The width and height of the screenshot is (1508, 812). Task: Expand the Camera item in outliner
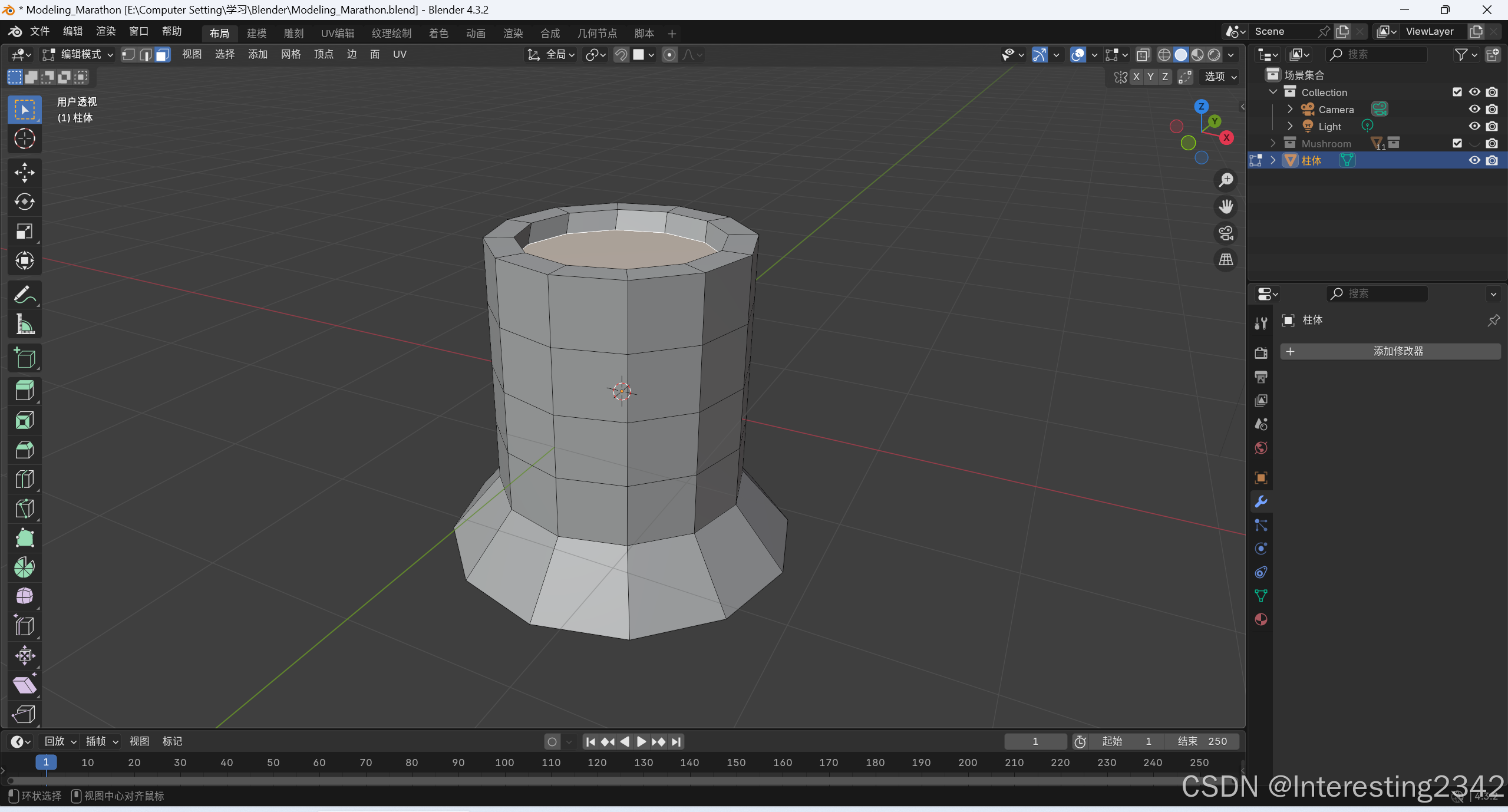(1290, 110)
